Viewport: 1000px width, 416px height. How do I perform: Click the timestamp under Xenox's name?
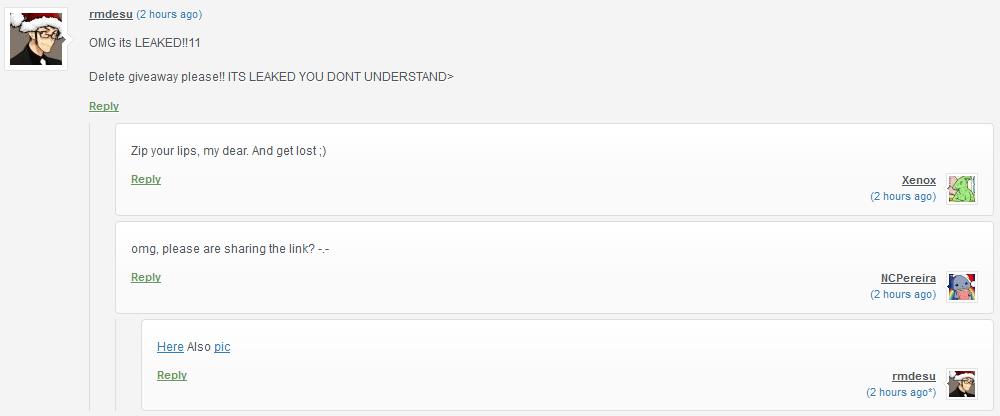pyautogui.click(x=903, y=196)
